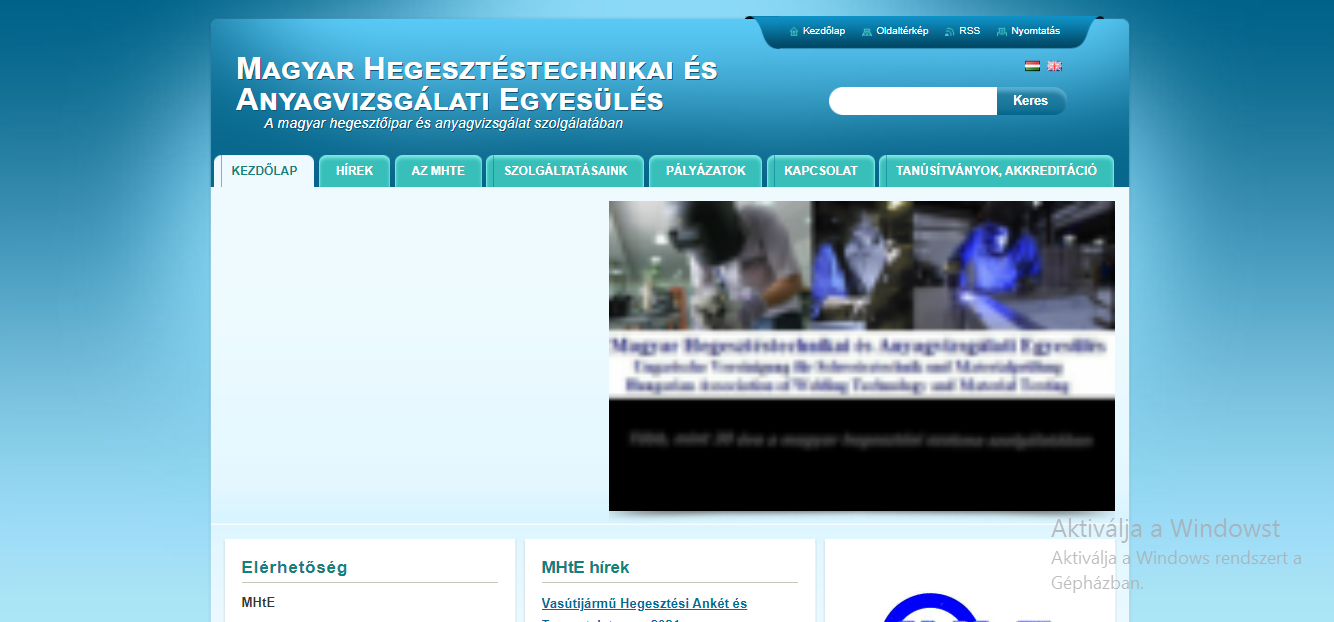The height and width of the screenshot is (622, 1334).
Task: Click the Nyomtatás print icon
Action: pyautogui.click(x=1002, y=31)
